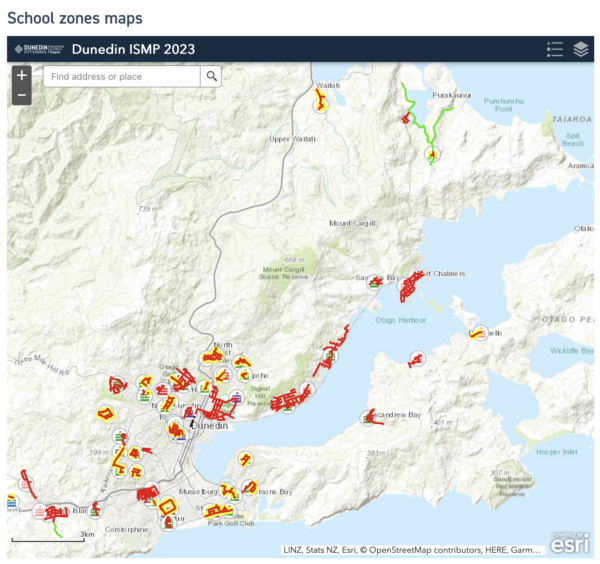The width and height of the screenshot is (600, 564).
Task: Zoom in on the map
Action: point(23,76)
